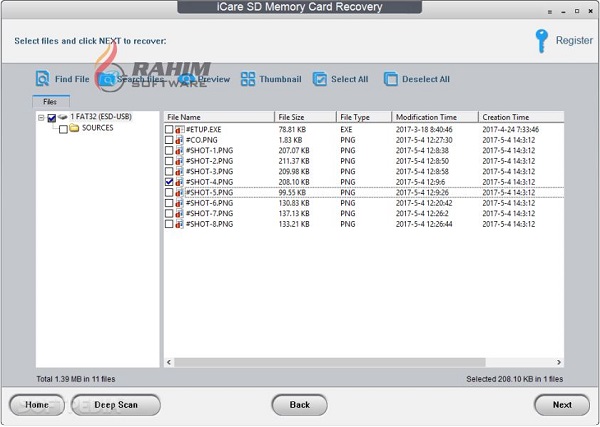Check the #SHOT-2.PNG checkbox

point(169,161)
